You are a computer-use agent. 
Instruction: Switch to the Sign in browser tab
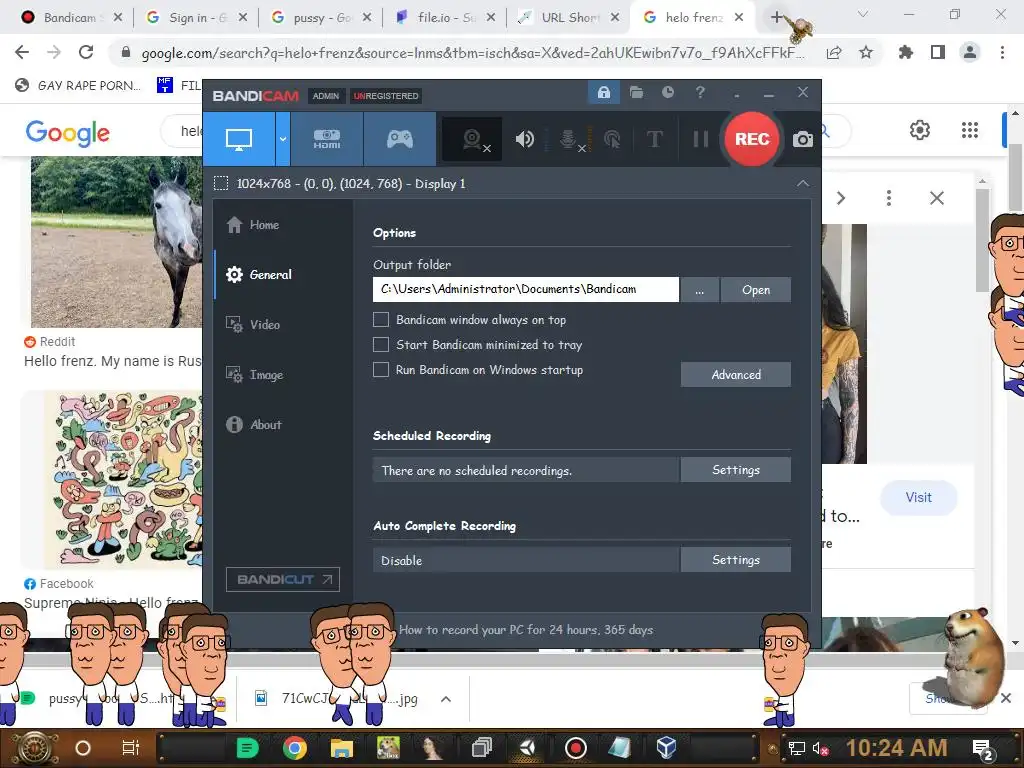[x=196, y=18]
